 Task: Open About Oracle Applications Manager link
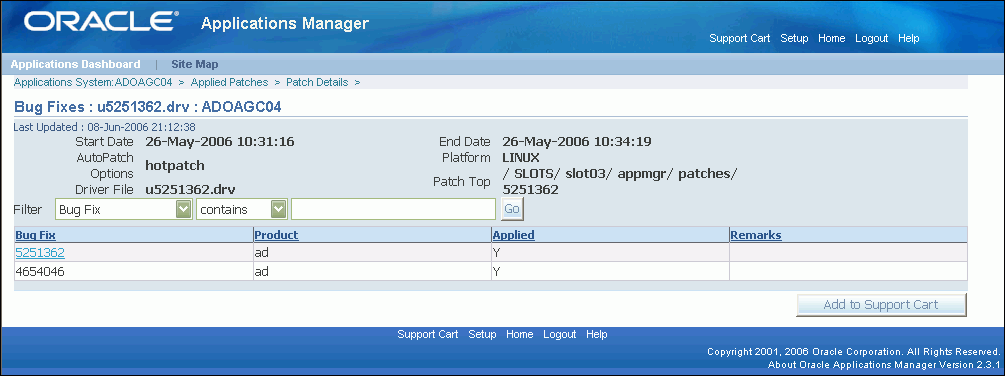[x=883, y=365]
